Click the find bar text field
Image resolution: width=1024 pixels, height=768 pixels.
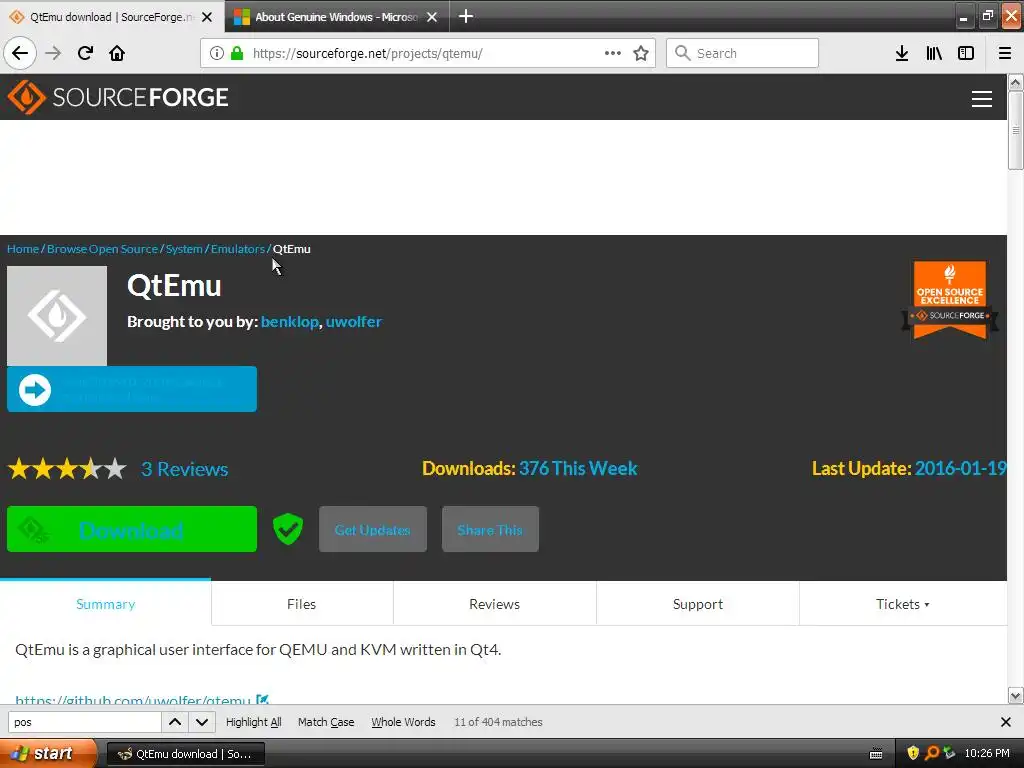[84, 722]
